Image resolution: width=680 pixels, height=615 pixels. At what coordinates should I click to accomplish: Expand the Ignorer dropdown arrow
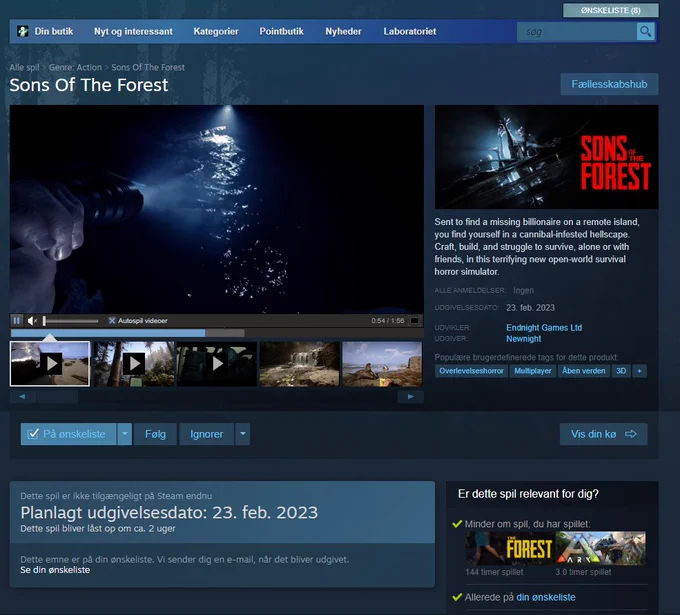coord(243,434)
